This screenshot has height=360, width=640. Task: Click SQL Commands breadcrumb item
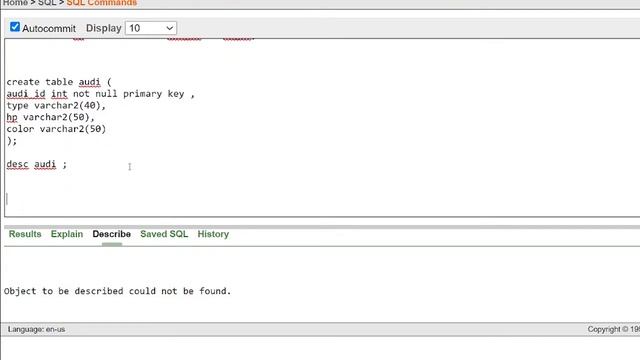coord(102,3)
